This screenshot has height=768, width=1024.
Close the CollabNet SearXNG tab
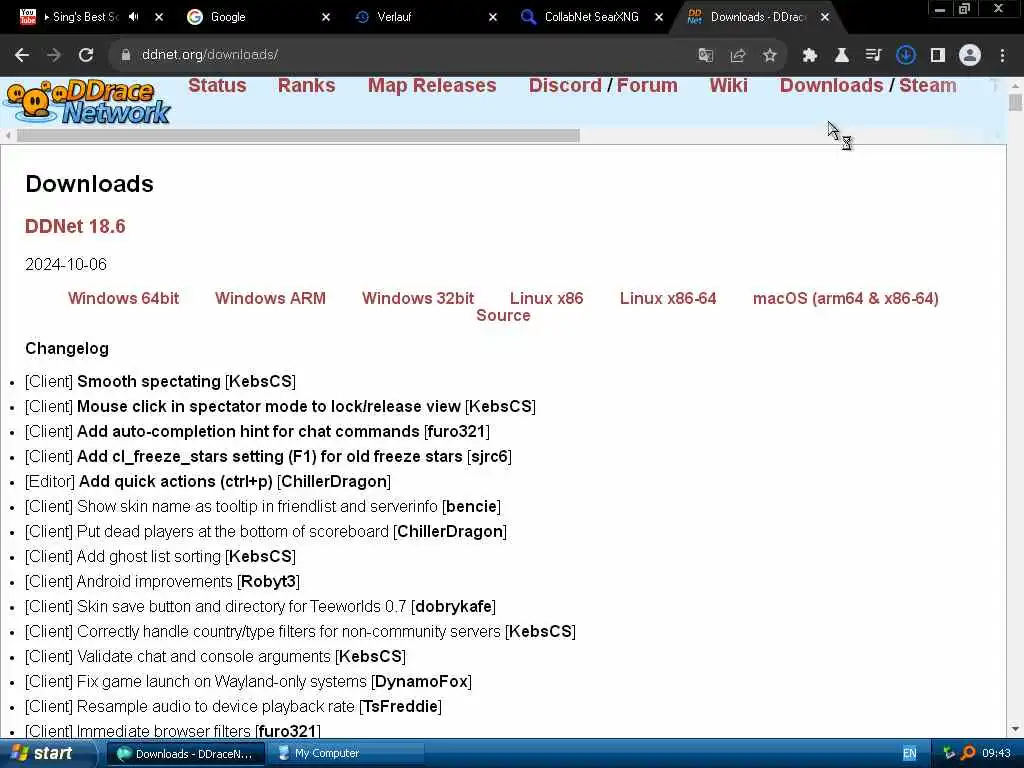659,17
